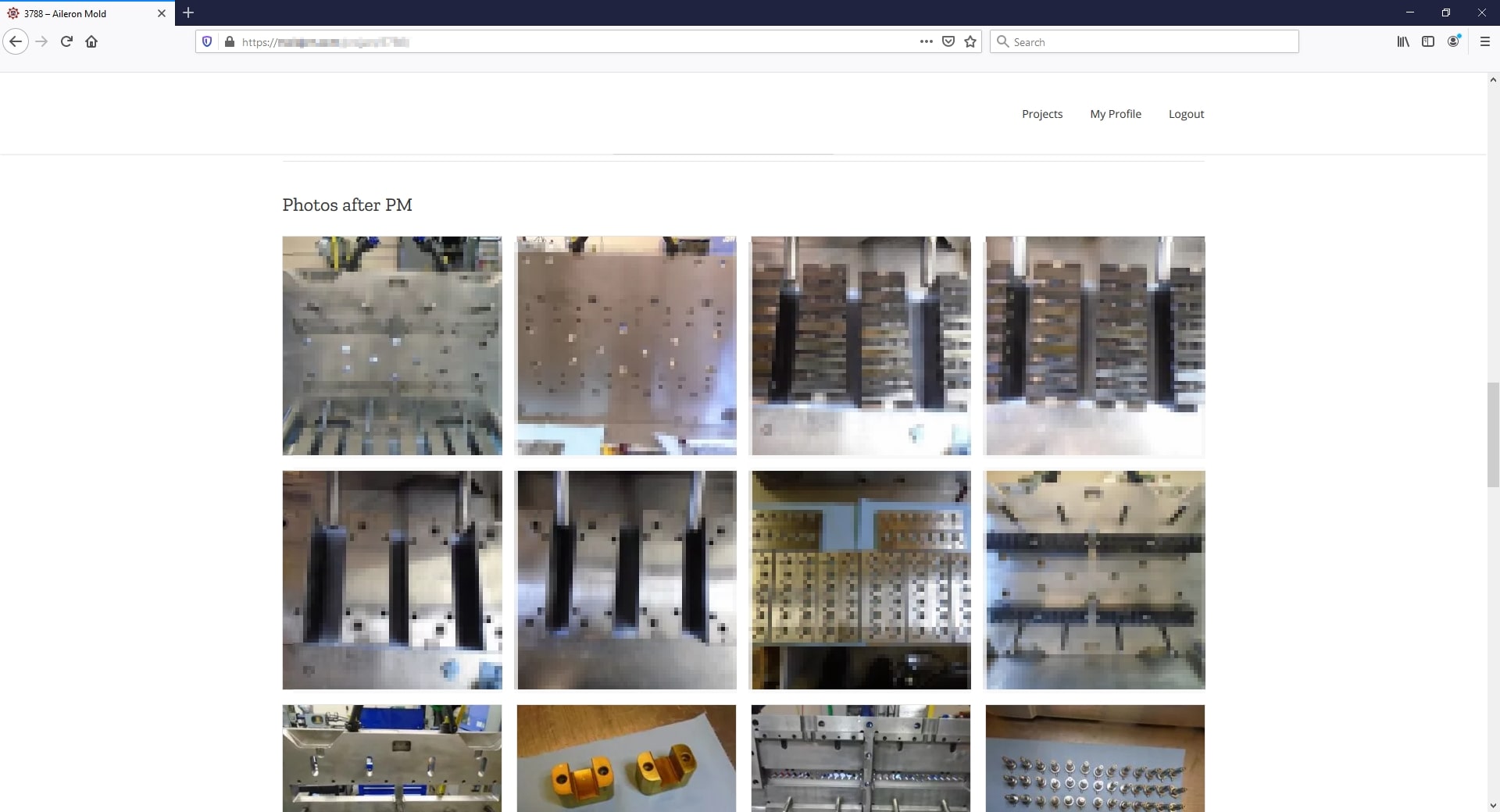View site security padlock details
This screenshot has width=1500, height=812.
(229, 41)
